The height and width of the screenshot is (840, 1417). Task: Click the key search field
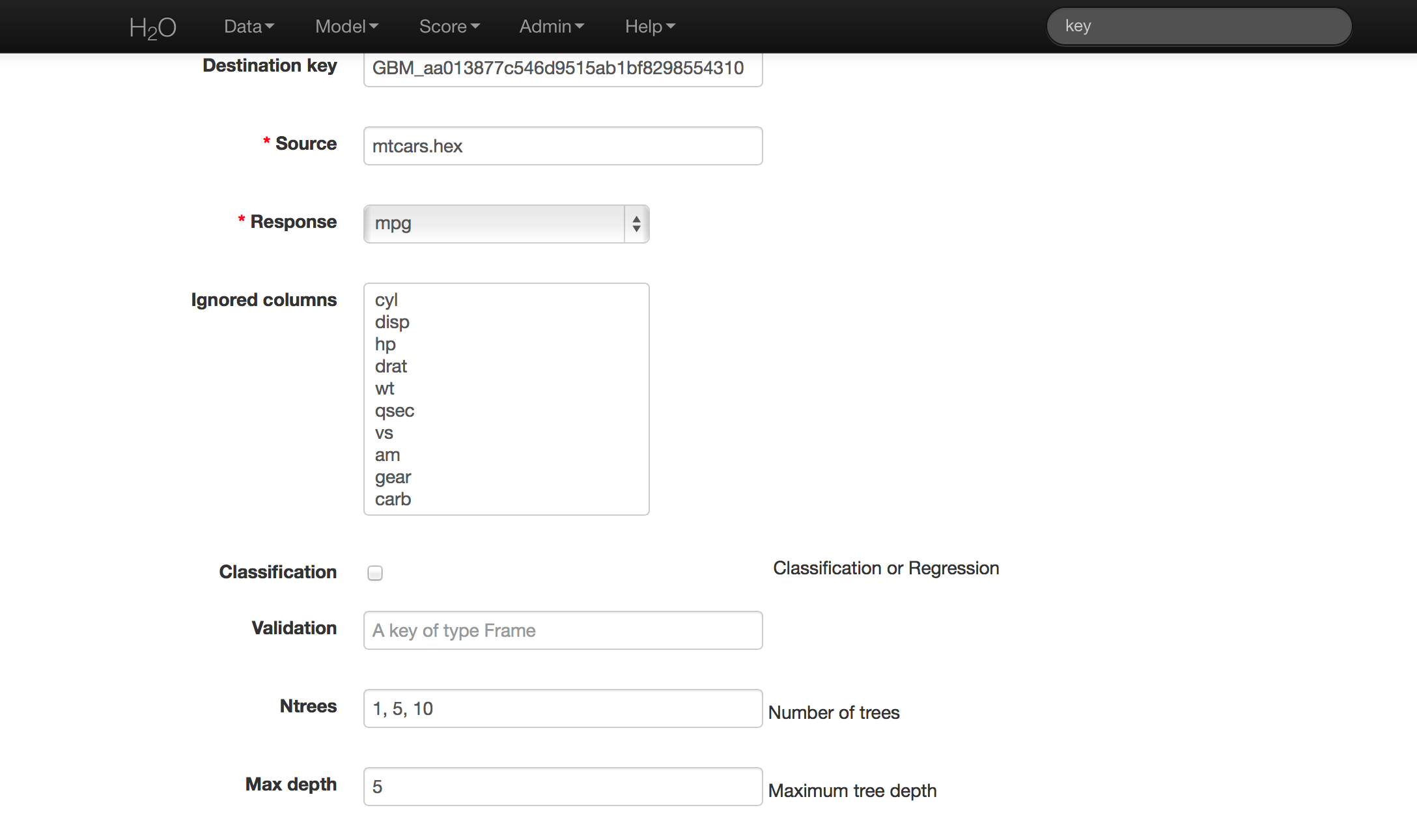pyautogui.click(x=1198, y=27)
